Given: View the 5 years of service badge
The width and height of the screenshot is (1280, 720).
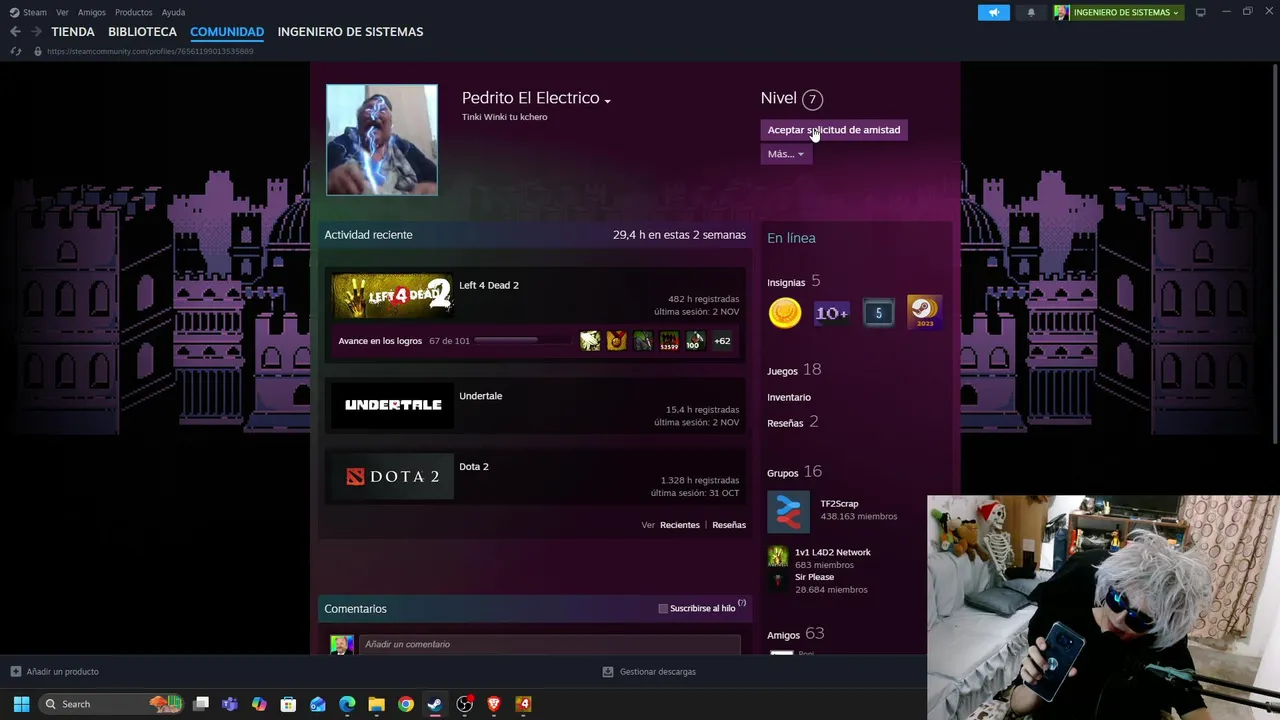Looking at the screenshot, I should [878, 313].
